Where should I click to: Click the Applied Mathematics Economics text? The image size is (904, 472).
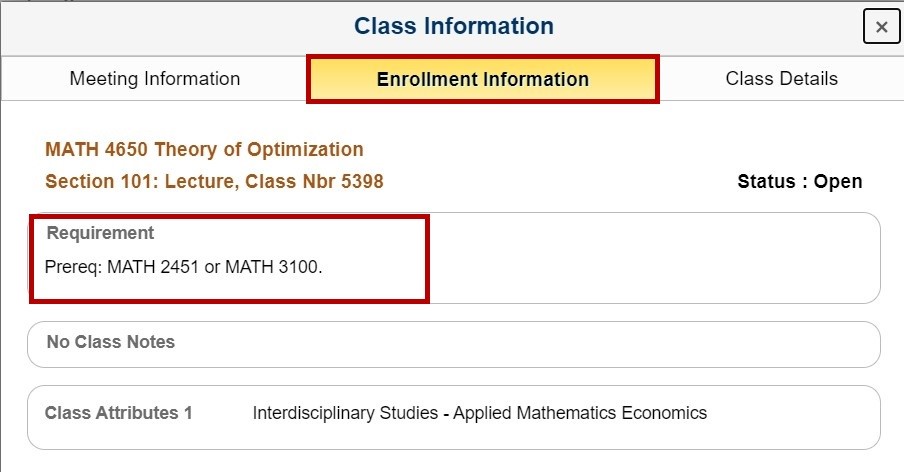pyautogui.click(x=580, y=413)
